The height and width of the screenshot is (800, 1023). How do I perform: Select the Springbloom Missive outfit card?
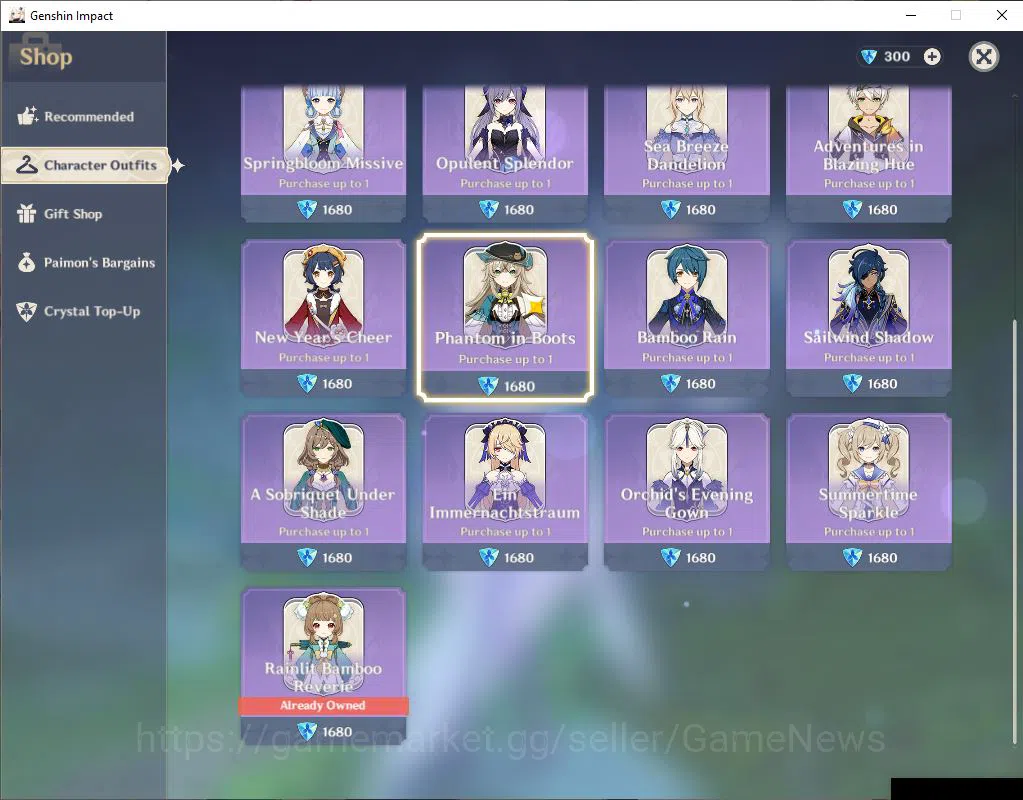324,153
